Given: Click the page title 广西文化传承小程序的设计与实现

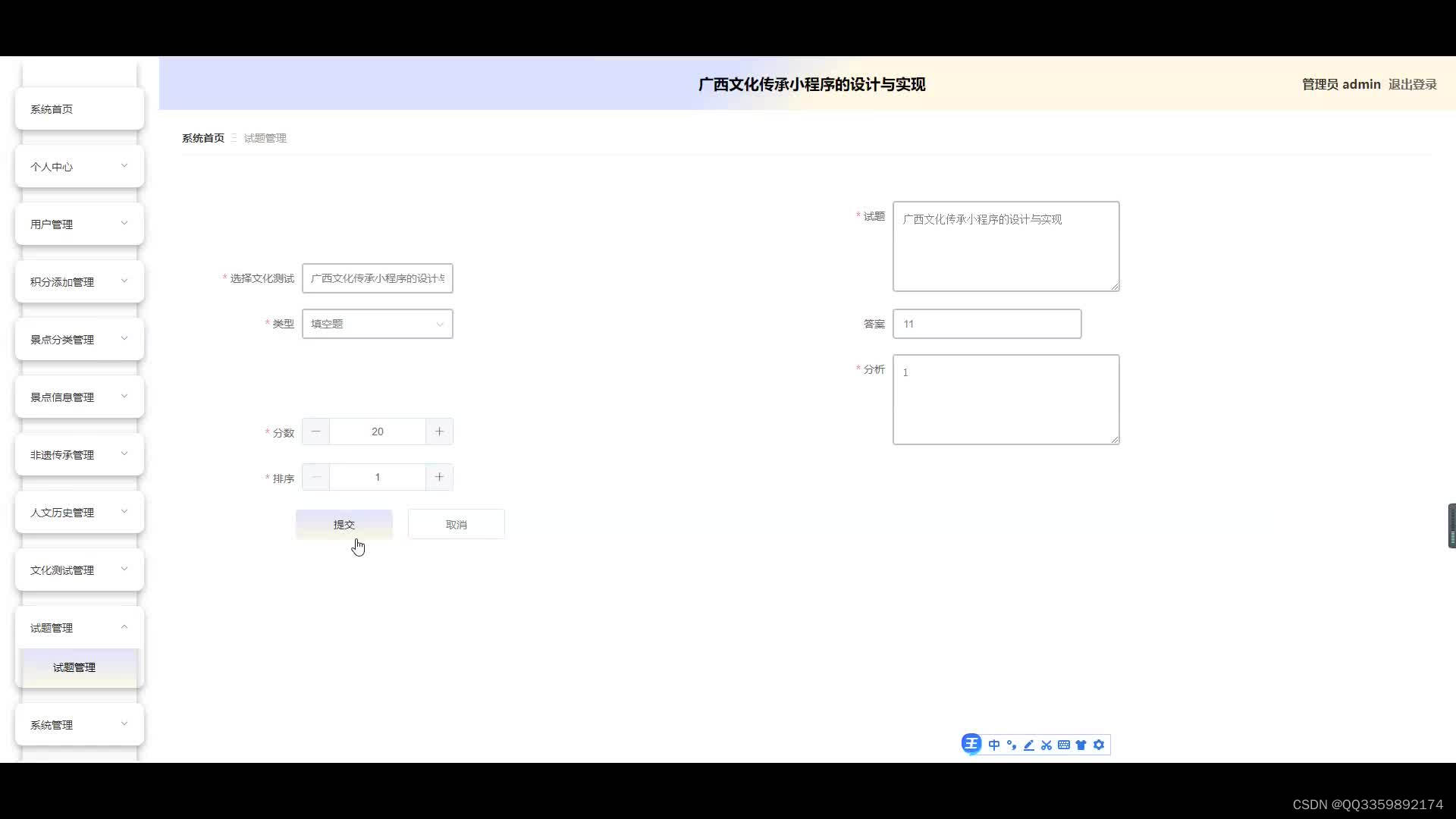Looking at the screenshot, I should point(811,84).
